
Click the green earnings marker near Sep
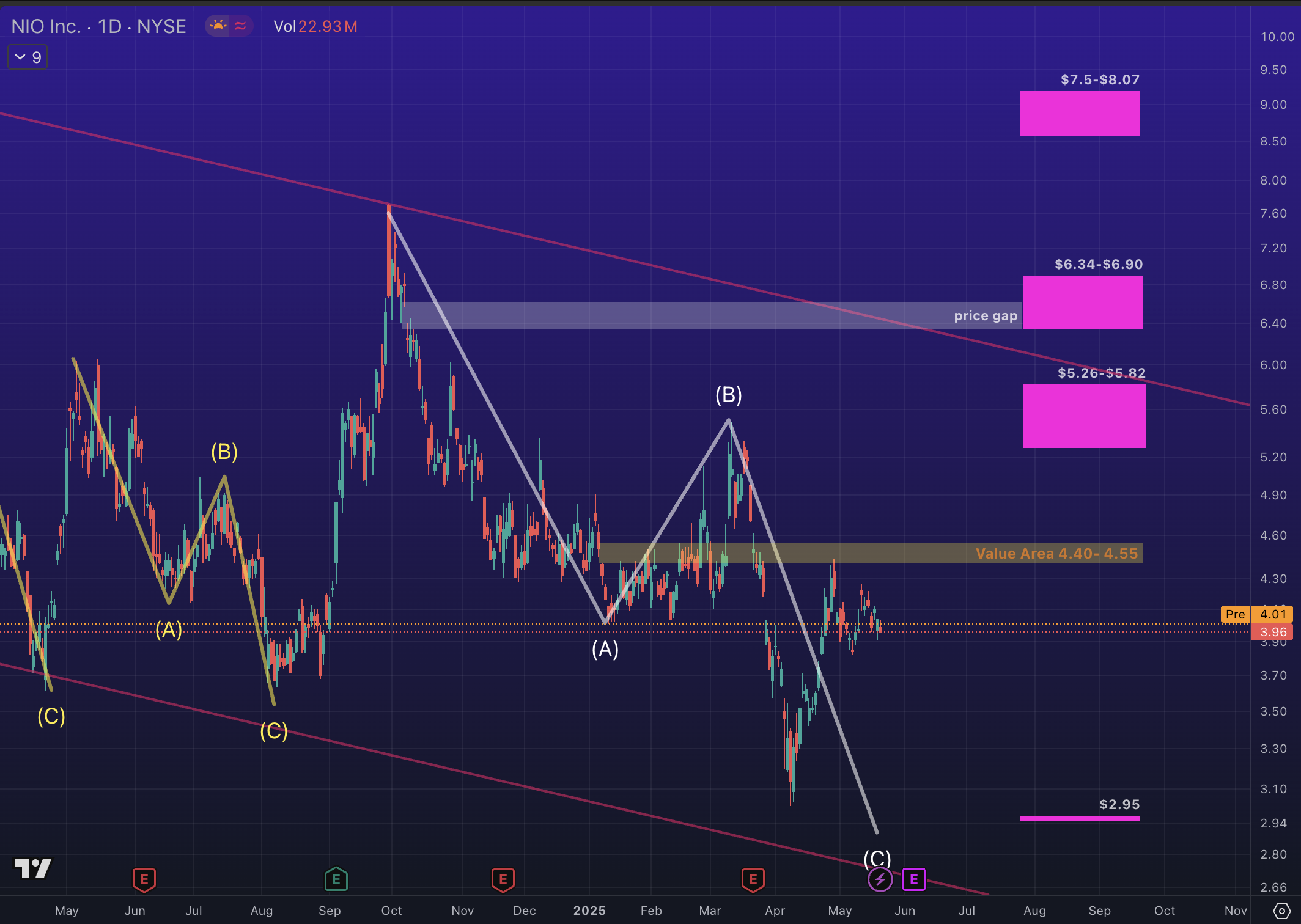[336, 879]
